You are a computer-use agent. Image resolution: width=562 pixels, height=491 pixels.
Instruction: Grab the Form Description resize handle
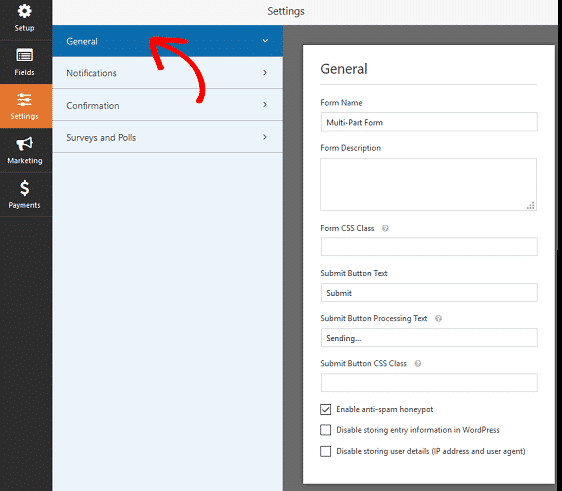(531, 206)
